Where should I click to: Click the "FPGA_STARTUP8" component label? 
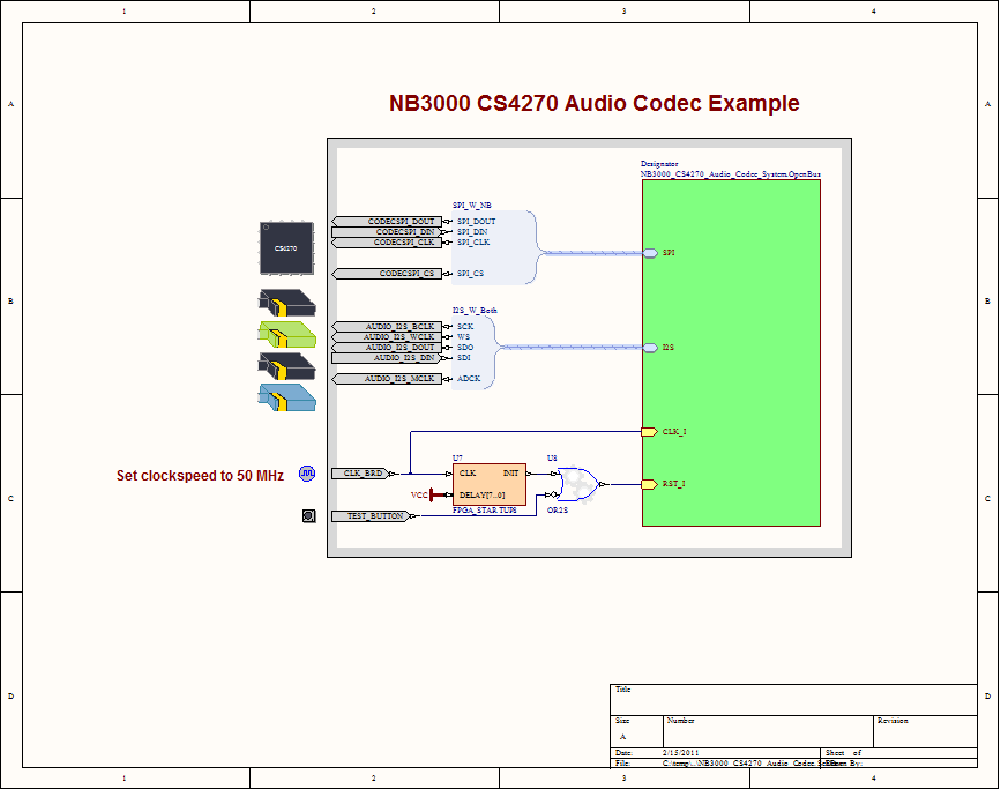tap(485, 510)
